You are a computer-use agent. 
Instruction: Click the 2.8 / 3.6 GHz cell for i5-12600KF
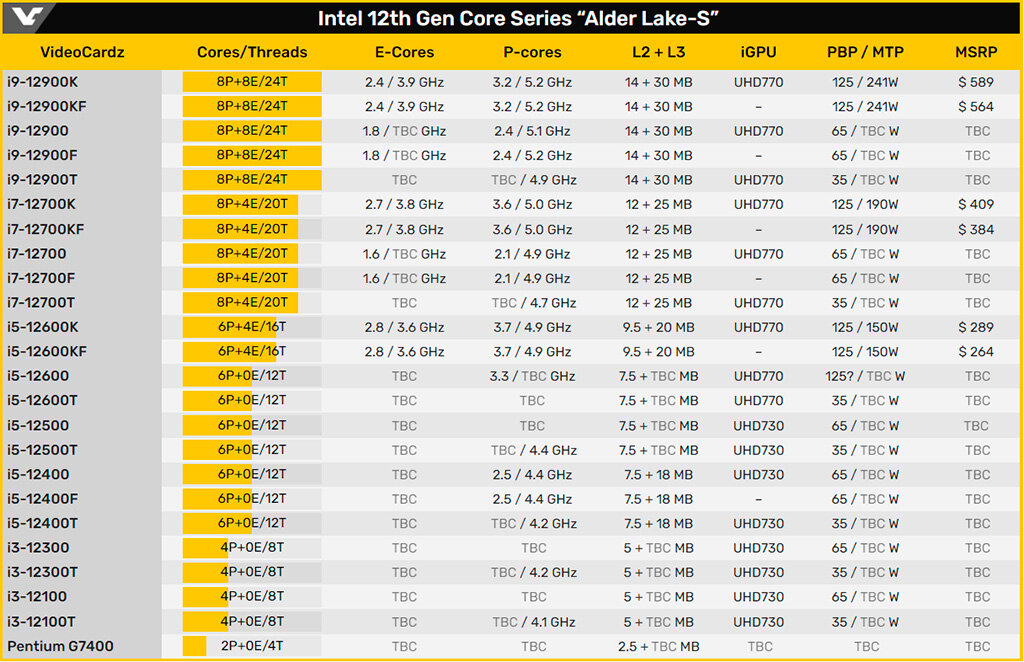coord(404,352)
